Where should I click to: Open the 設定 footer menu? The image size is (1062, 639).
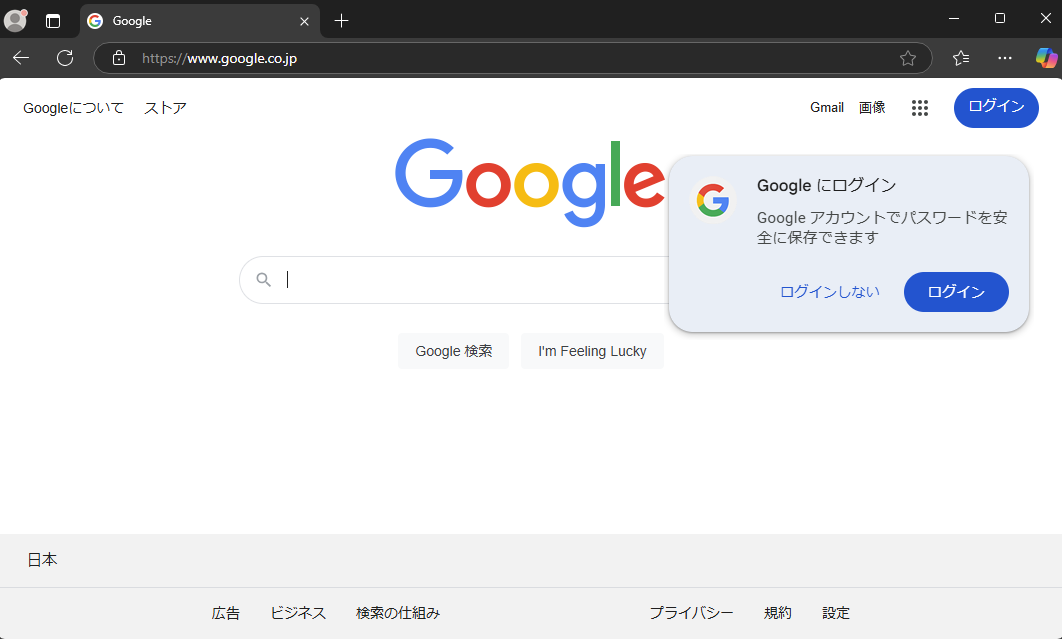(836, 613)
